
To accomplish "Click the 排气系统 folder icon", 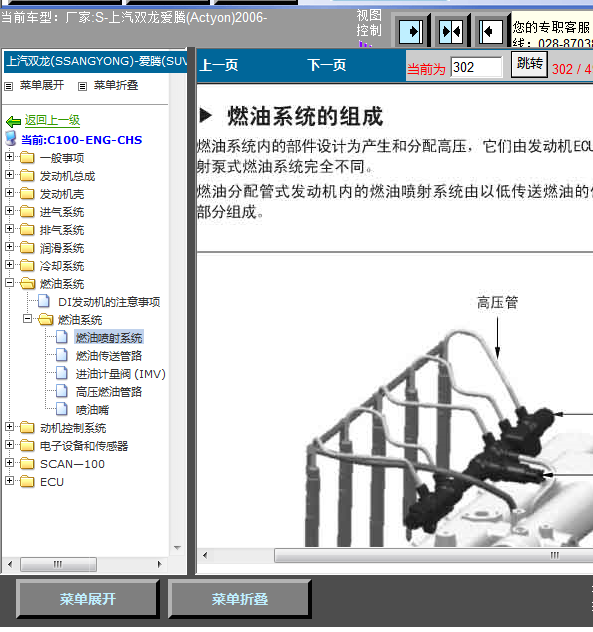I will 27,229.
